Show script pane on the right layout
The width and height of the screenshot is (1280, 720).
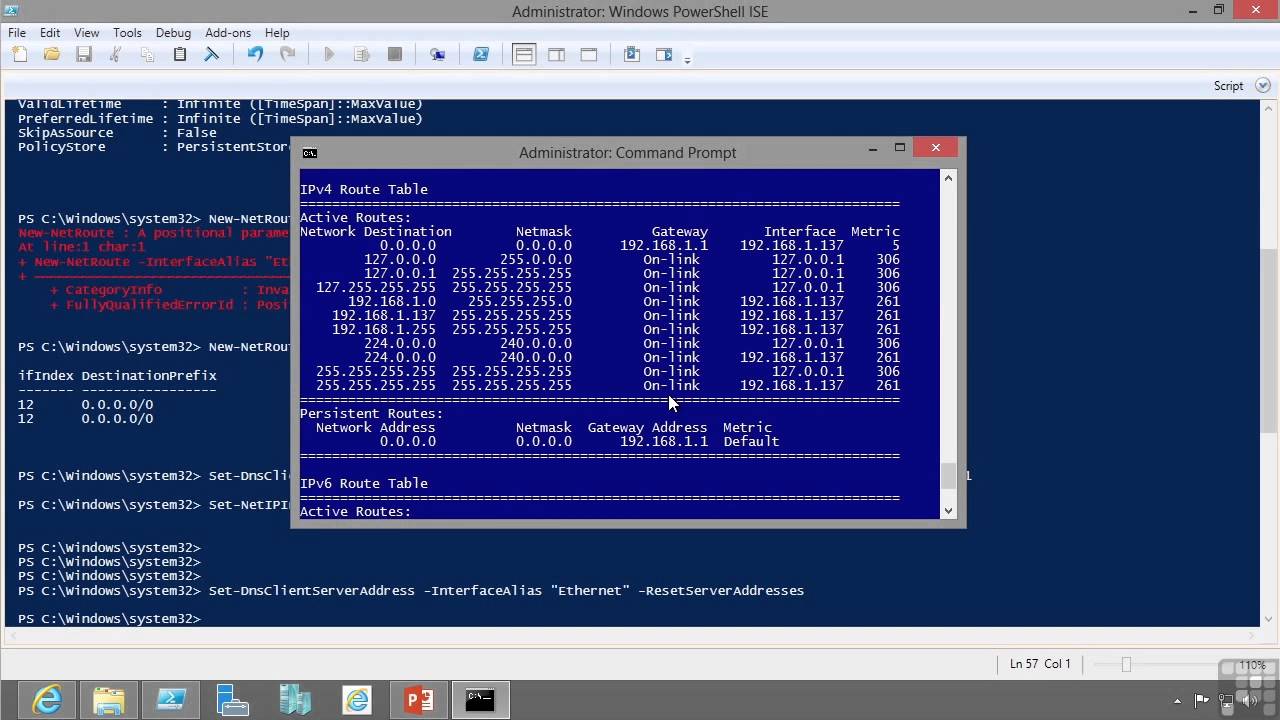[x=556, y=55]
